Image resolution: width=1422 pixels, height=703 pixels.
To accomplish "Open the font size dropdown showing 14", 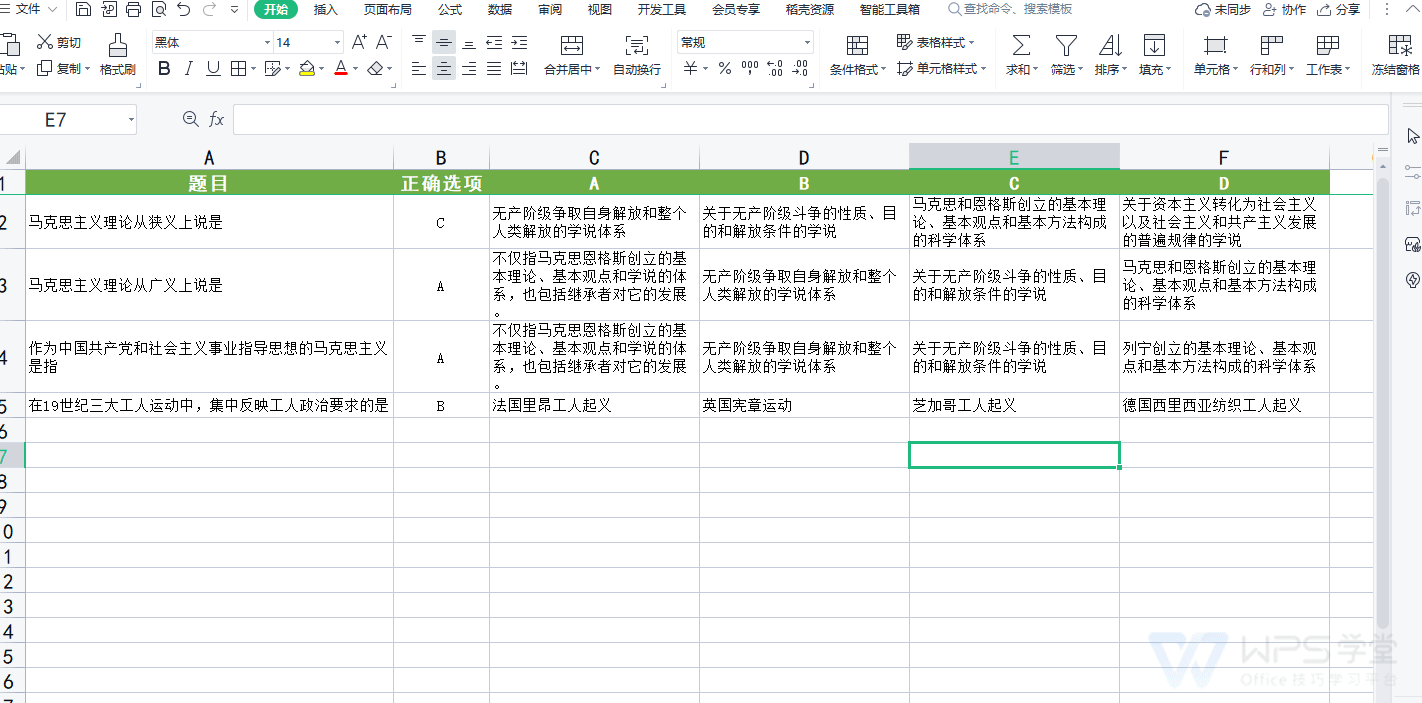I will point(337,42).
